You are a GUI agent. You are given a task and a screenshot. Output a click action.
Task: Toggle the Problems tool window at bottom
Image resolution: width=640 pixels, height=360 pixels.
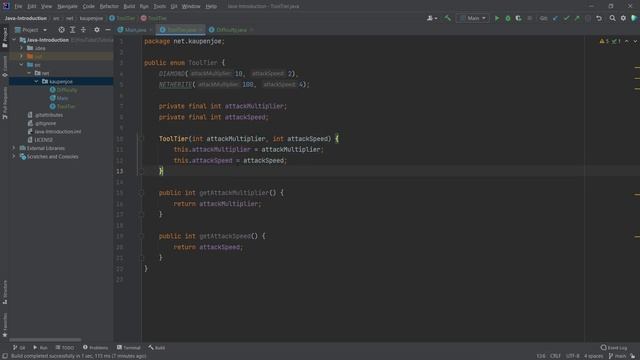[x=96, y=347]
